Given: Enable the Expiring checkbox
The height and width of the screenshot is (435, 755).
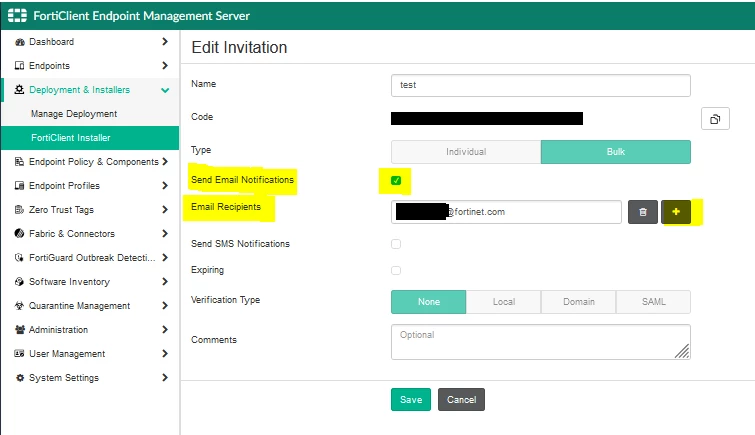Looking at the screenshot, I should tap(396, 270).
